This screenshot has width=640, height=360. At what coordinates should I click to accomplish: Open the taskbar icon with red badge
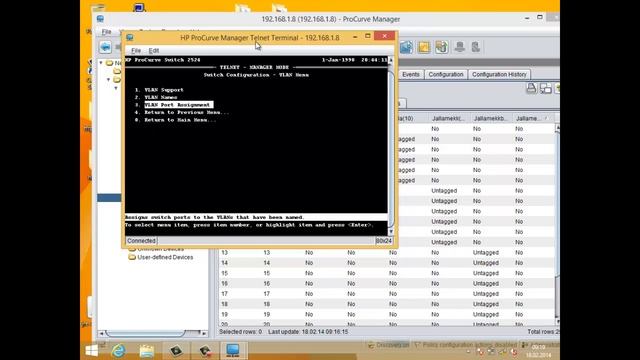tap(204, 351)
